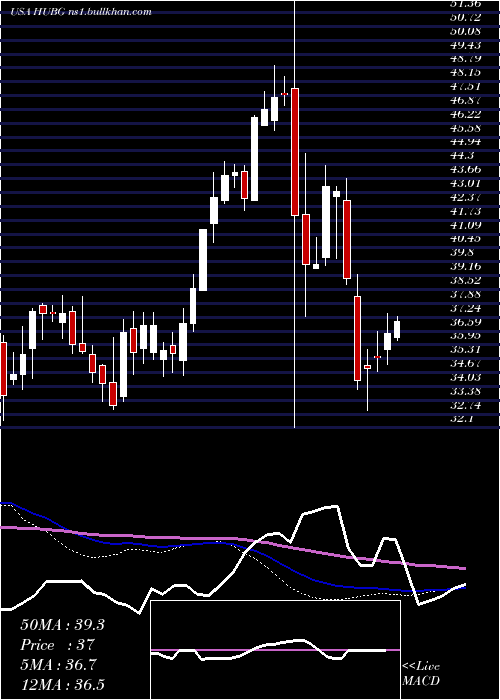The height and width of the screenshot is (700, 500).
Task: Click the Price : 37 readout
Action: click(58, 645)
